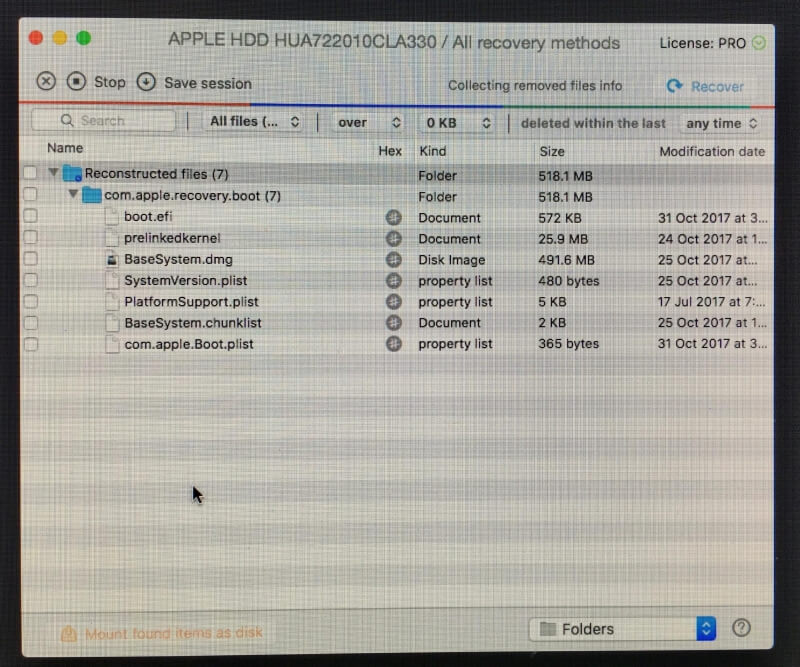Select the com.apple.Boot.plist file name

coord(189,344)
